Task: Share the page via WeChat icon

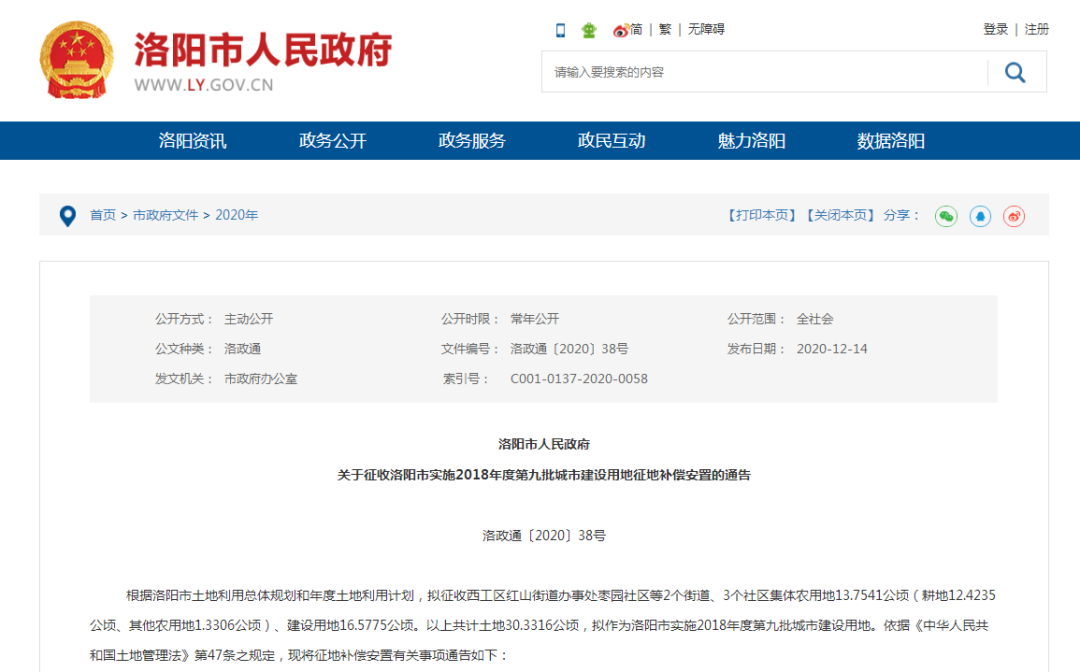Action: 946,216
